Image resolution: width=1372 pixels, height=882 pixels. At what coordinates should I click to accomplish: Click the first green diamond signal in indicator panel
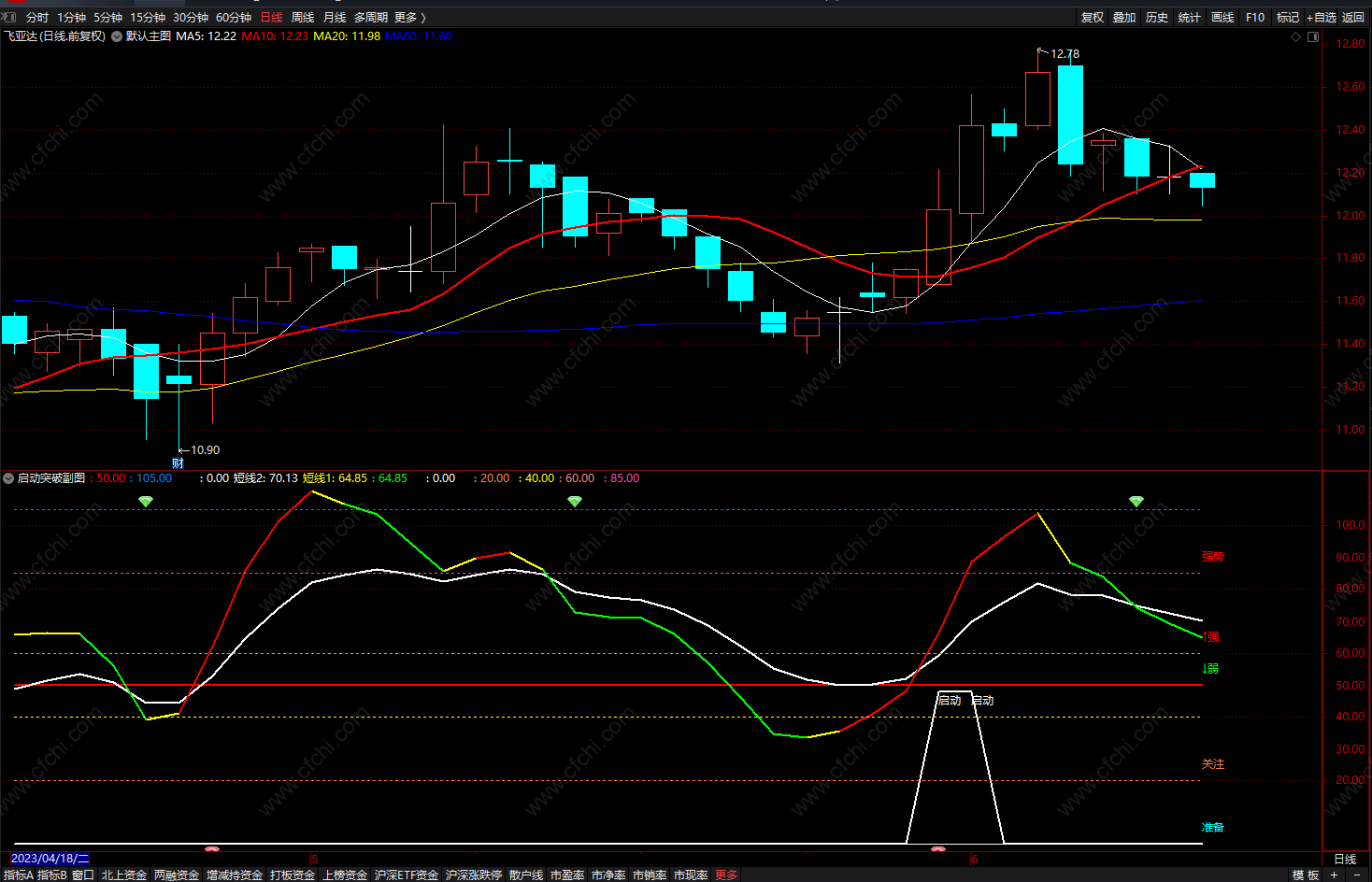[x=146, y=502]
